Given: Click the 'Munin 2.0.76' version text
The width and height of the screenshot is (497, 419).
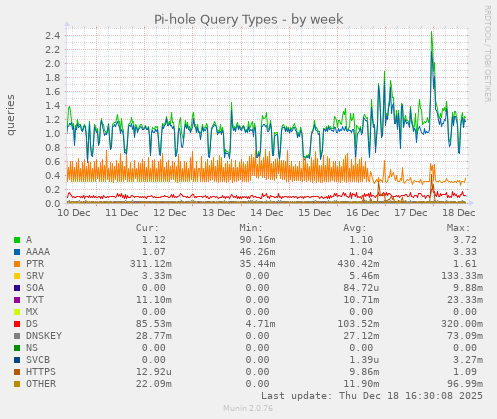Looking at the screenshot, I should coord(248,408).
